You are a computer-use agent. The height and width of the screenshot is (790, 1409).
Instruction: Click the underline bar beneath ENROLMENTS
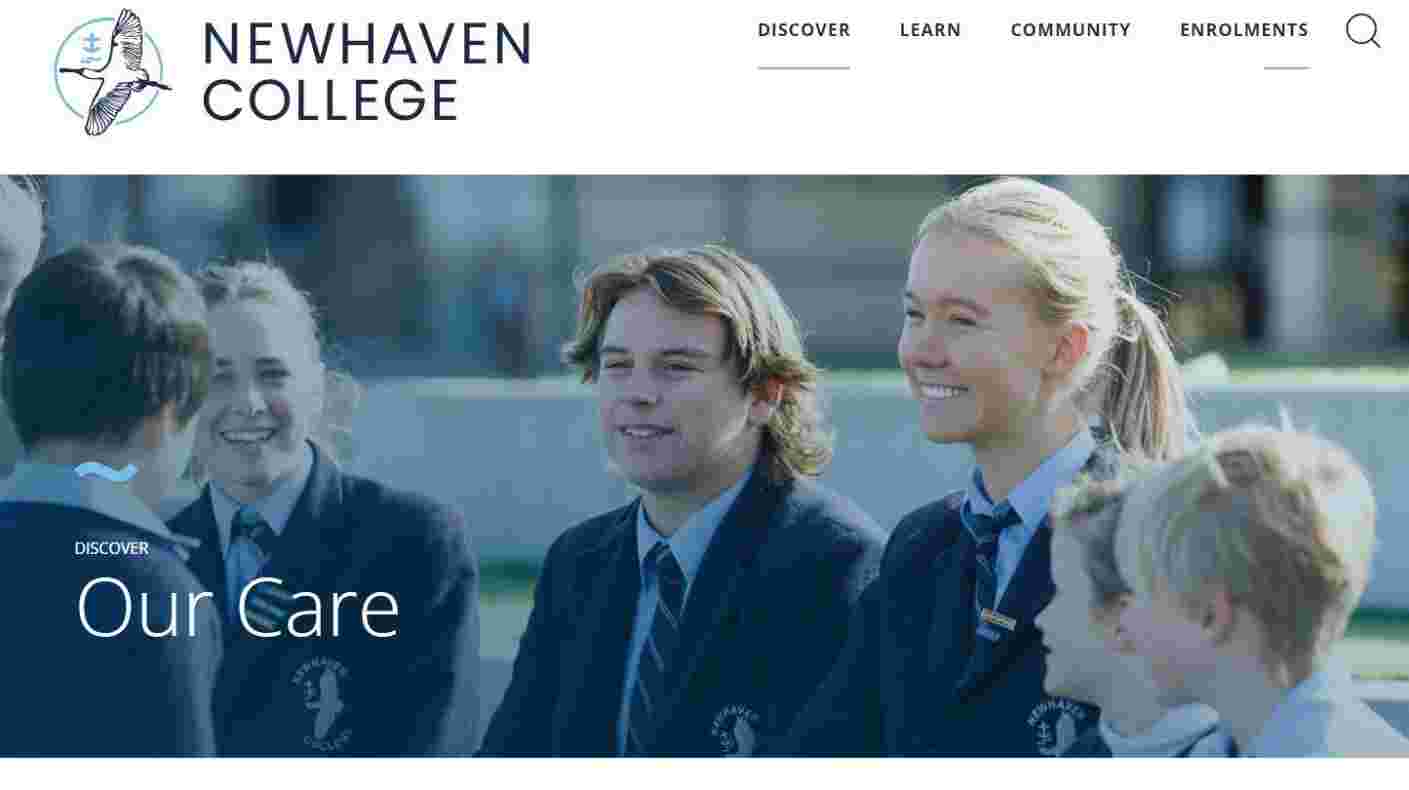1286,68
